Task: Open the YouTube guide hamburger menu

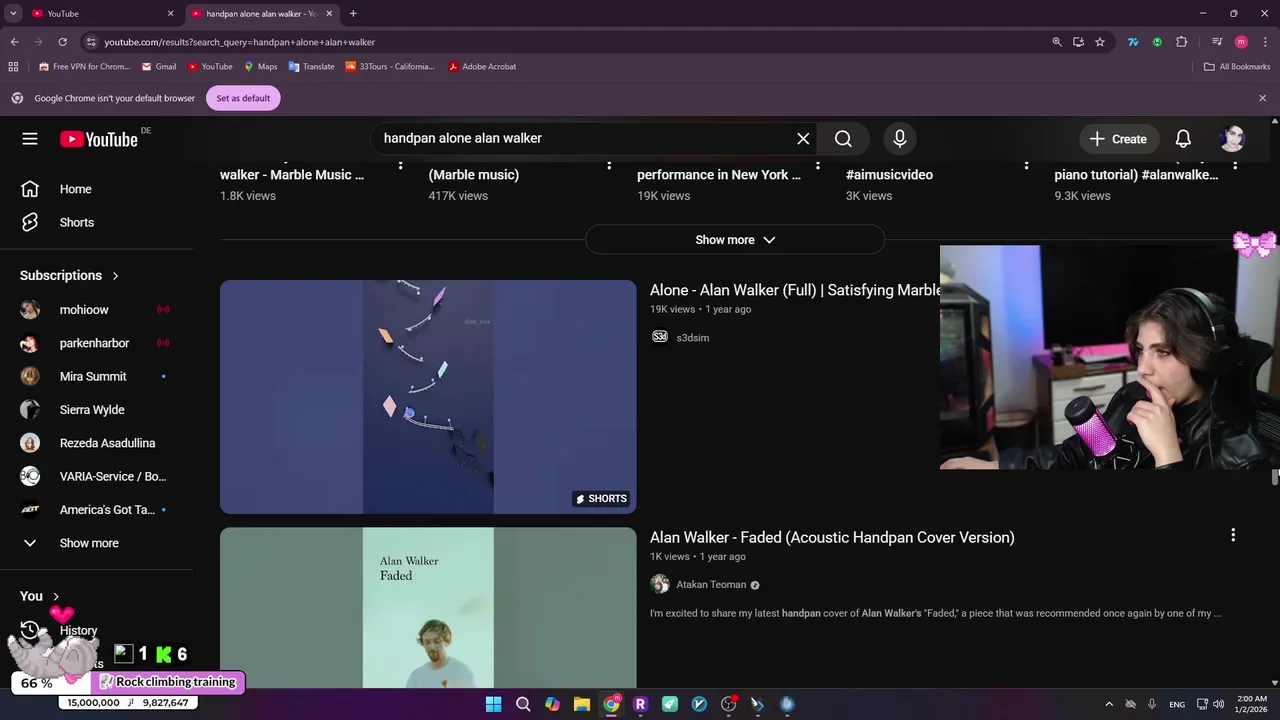Action: pyautogui.click(x=30, y=139)
